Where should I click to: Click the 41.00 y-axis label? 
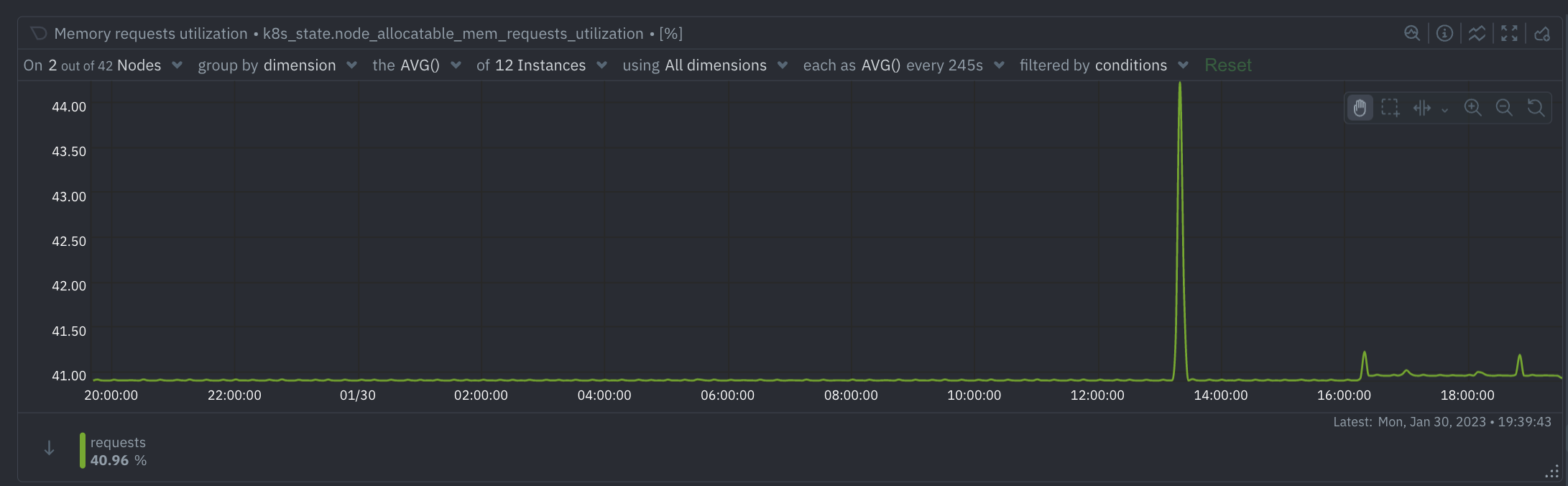69,376
